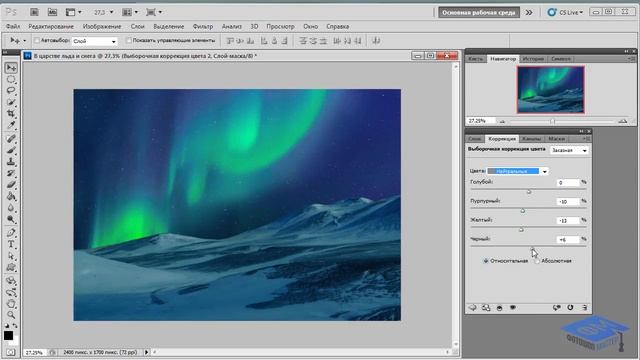Select the Move tool in the toolbox

click(11, 68)
